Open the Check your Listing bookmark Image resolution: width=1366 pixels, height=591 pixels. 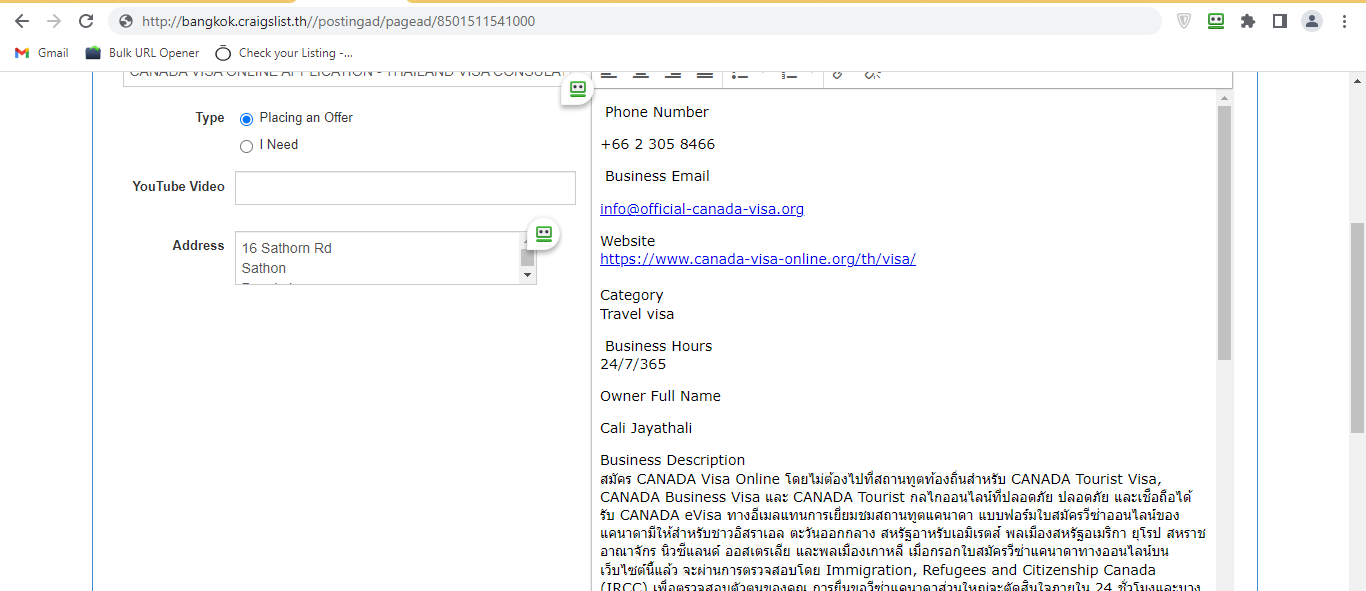(x=284, y=53)
